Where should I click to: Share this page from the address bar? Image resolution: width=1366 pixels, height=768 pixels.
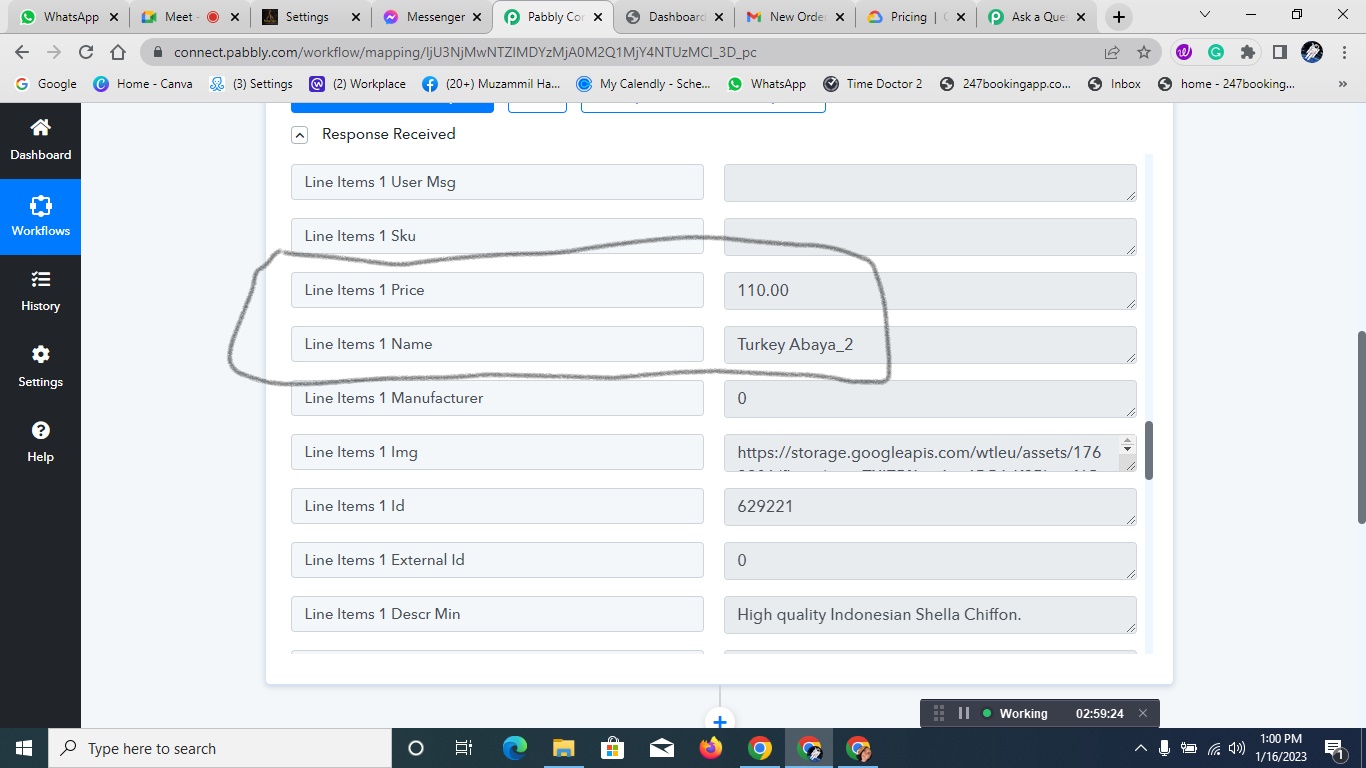click(1112, 52)
